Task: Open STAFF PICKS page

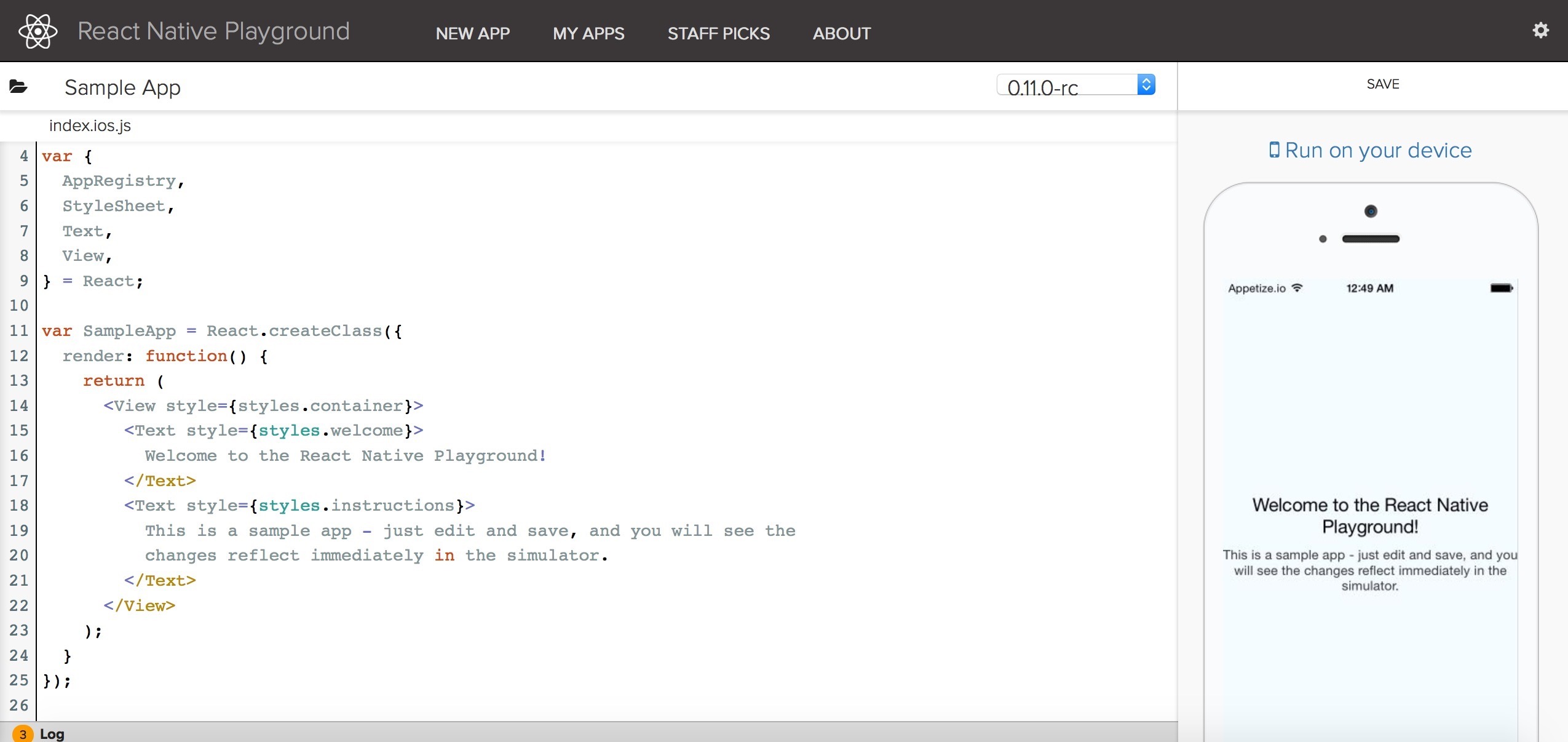Action: tap(718, 33)
